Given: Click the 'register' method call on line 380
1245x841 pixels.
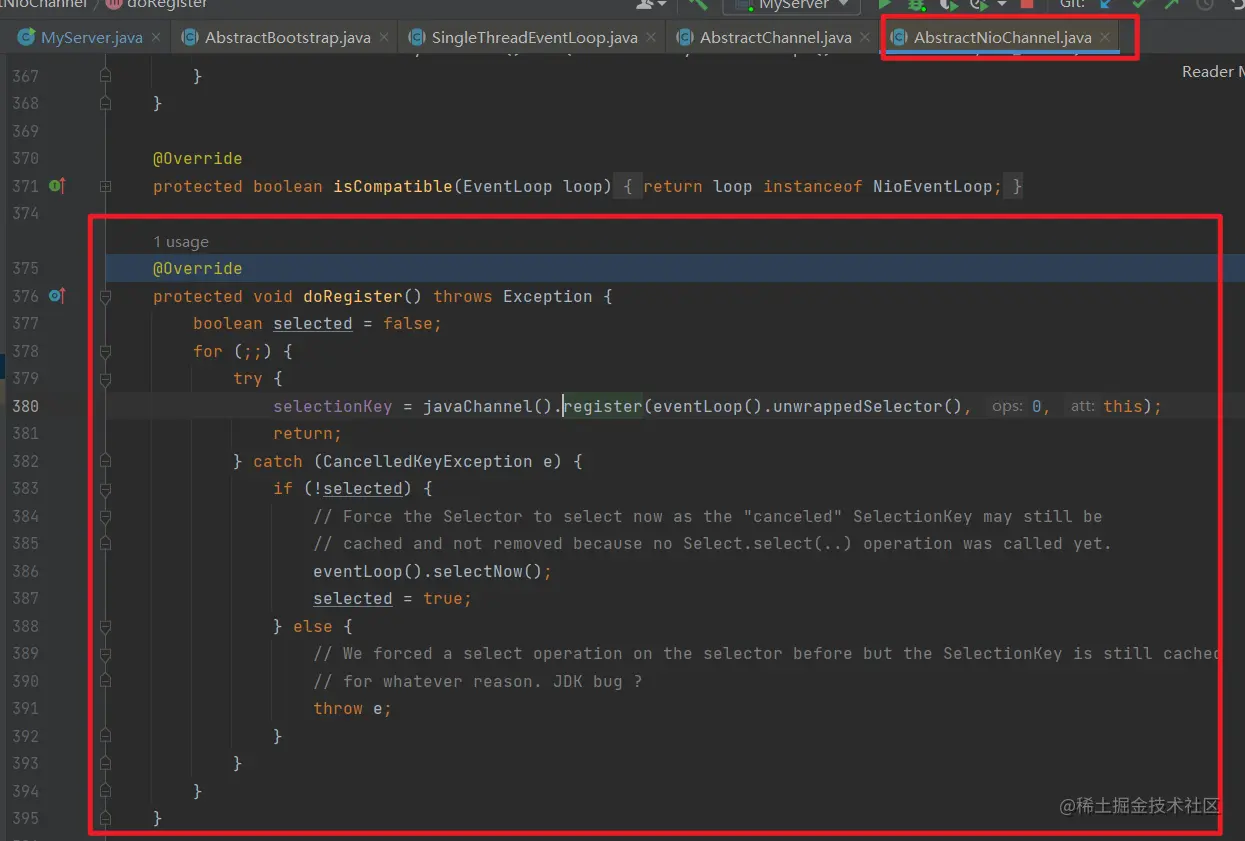Looking at the screenshot, I should (x=603, y=406).
